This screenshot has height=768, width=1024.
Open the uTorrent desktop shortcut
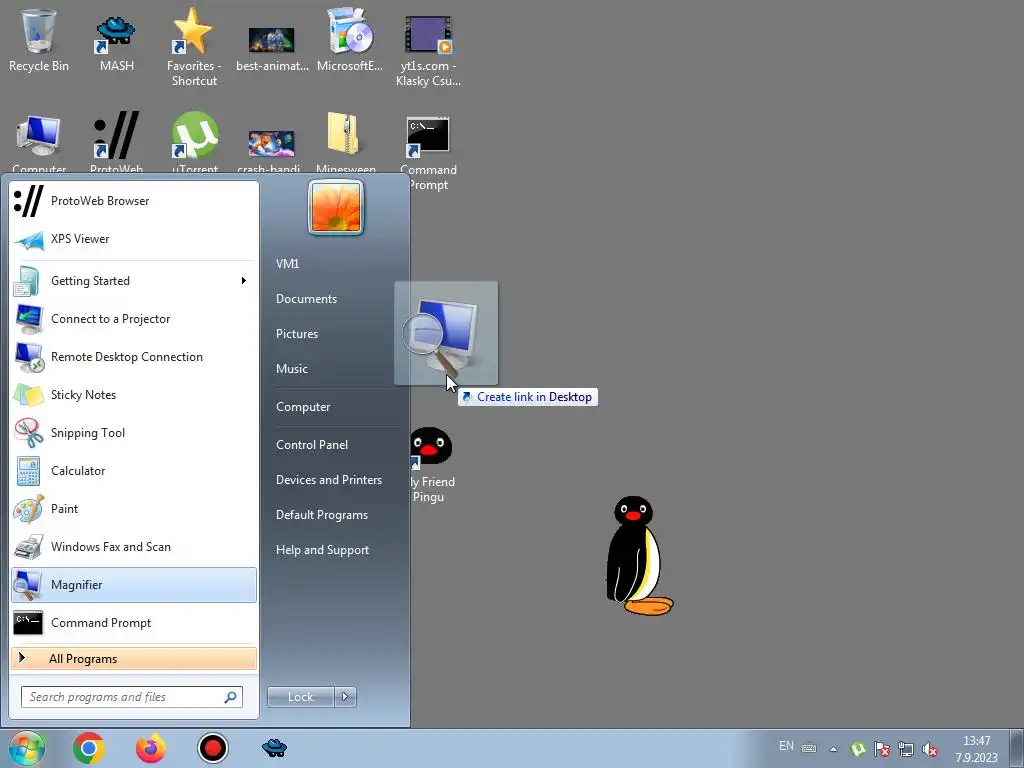click(x=195, y=140)
